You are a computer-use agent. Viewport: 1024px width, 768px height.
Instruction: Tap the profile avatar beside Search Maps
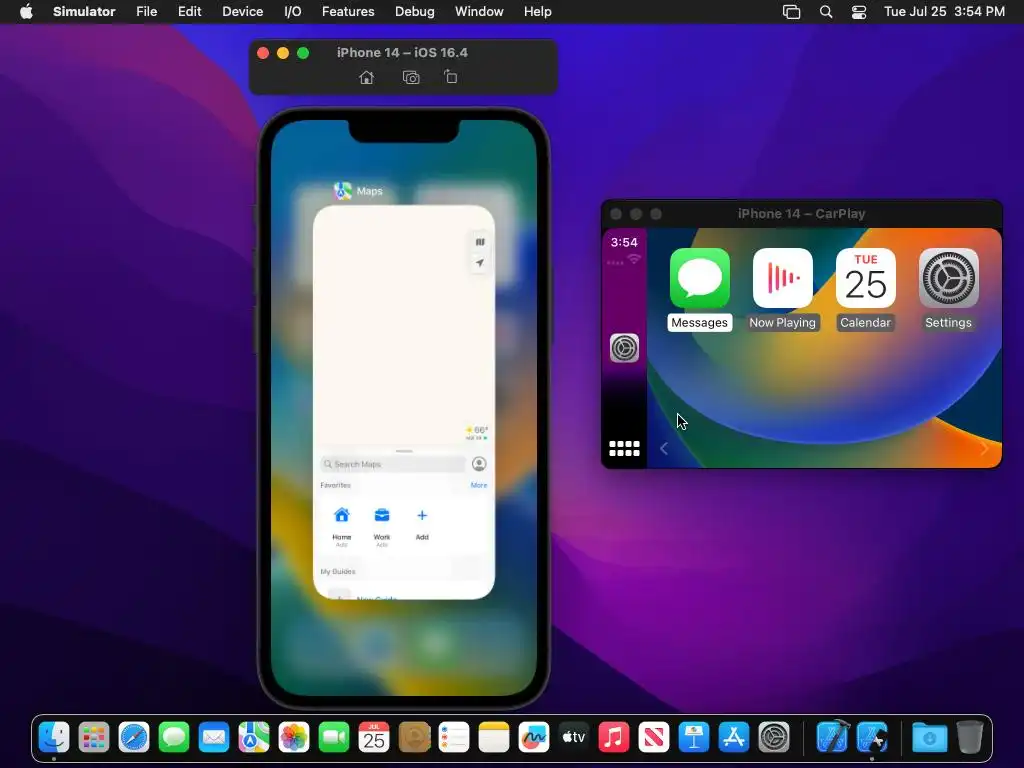[x=479, y=464]
